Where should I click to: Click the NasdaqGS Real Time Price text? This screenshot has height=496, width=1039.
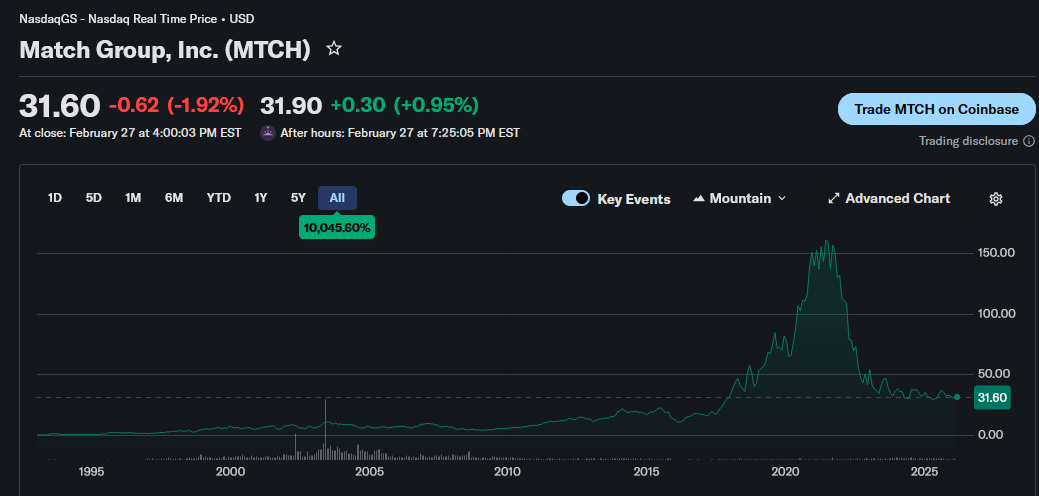tap(137, 19)
